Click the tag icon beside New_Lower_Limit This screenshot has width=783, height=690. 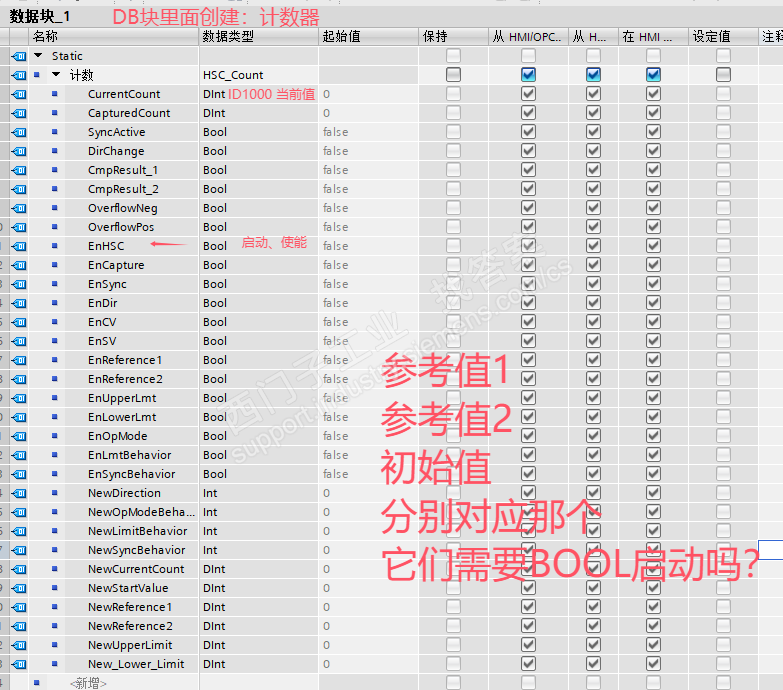click(x=19, y=664)
